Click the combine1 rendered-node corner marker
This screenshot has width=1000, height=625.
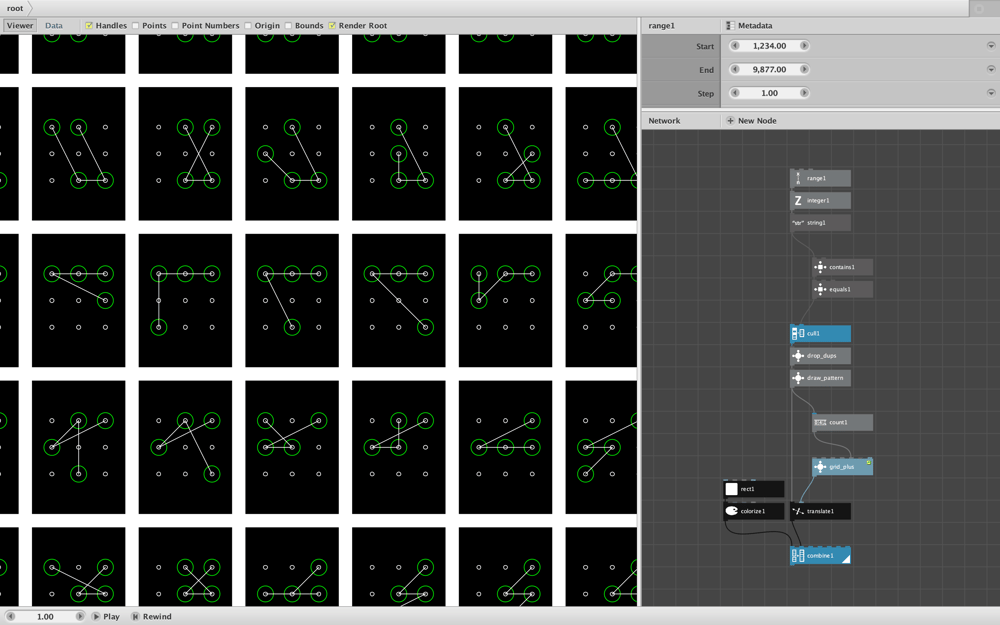pos(846,559)
